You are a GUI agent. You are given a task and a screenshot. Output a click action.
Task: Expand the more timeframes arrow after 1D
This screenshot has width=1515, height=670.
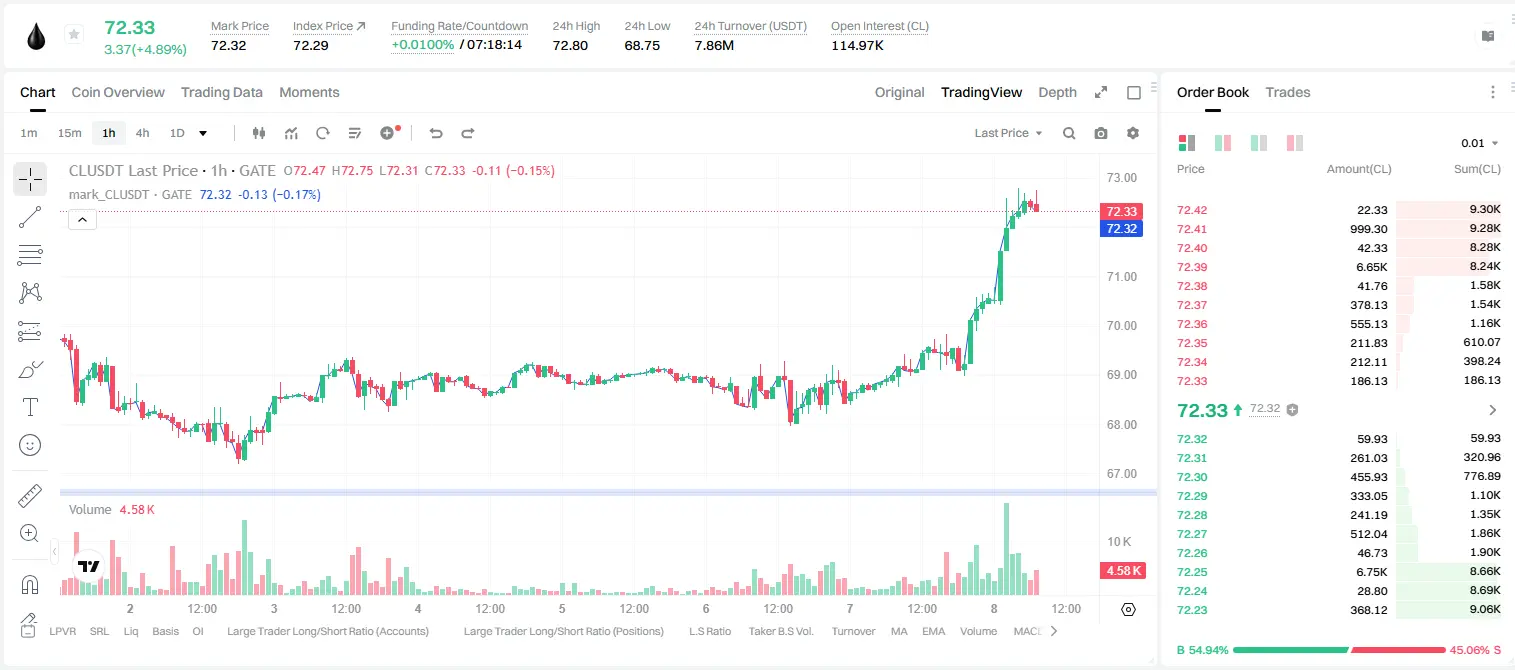click(203, 133)
